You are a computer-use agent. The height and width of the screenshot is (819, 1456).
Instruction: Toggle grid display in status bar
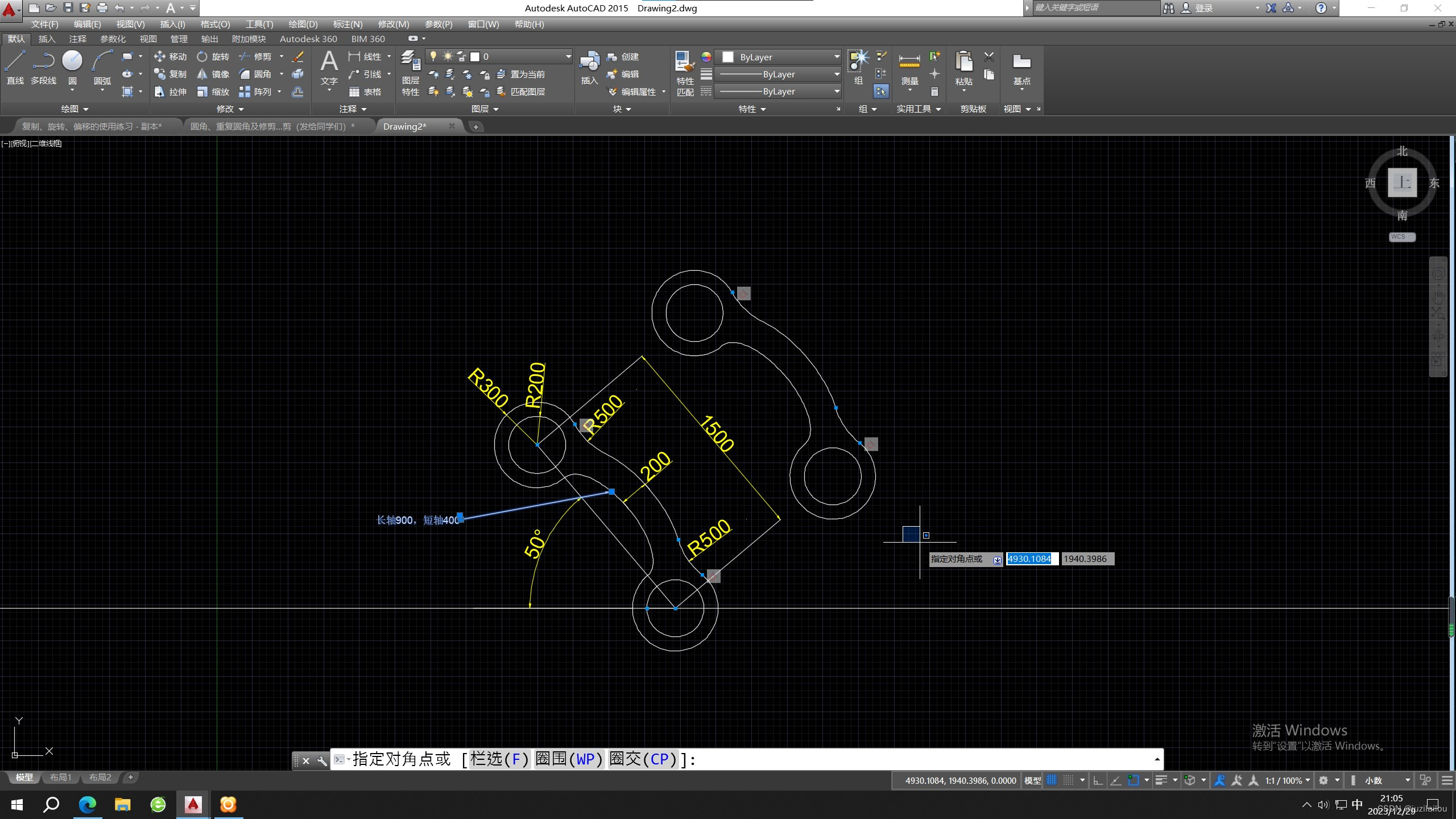(x=1052, y=780)
